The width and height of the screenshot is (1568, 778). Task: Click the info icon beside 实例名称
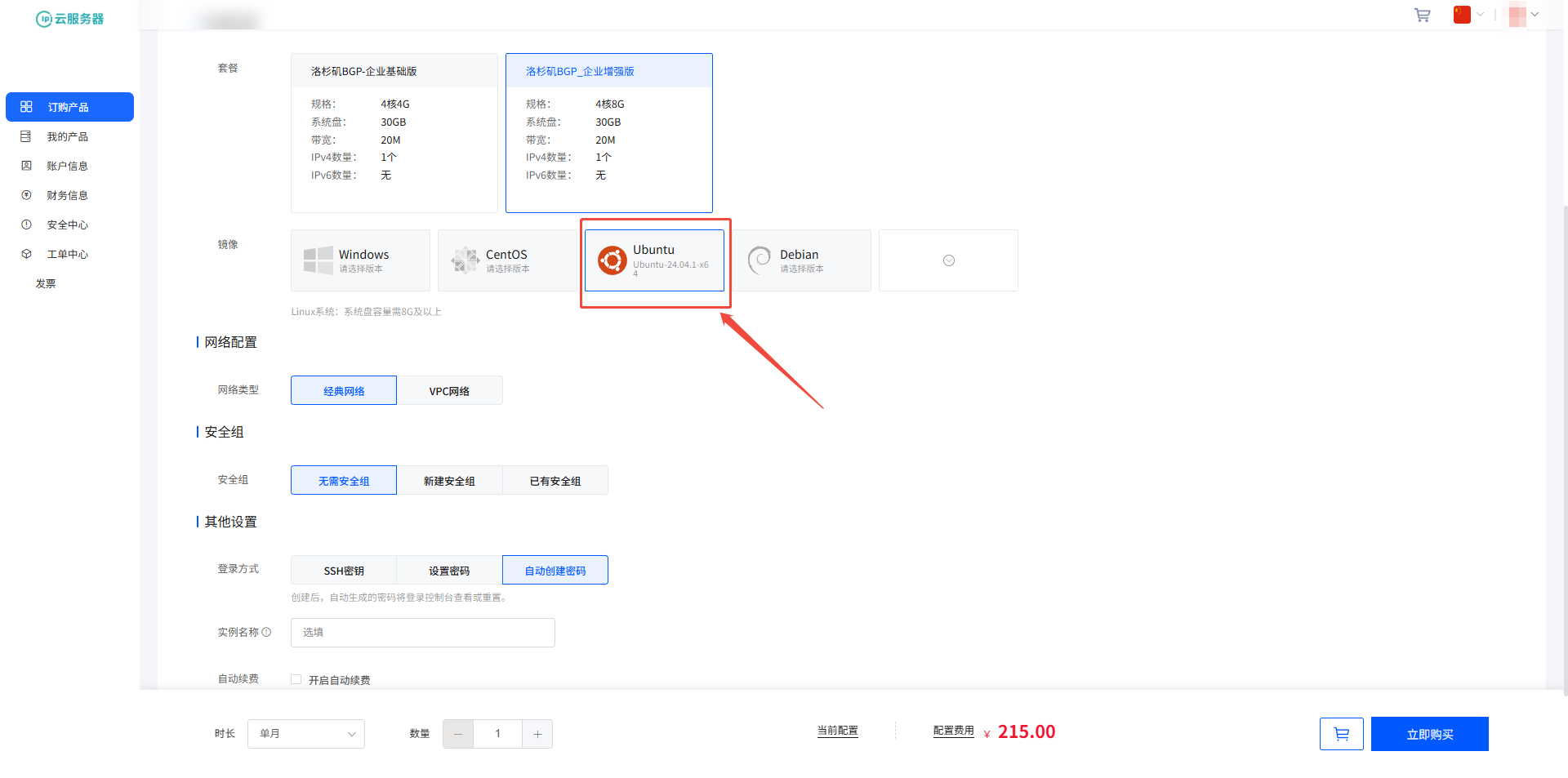[266, 632]
